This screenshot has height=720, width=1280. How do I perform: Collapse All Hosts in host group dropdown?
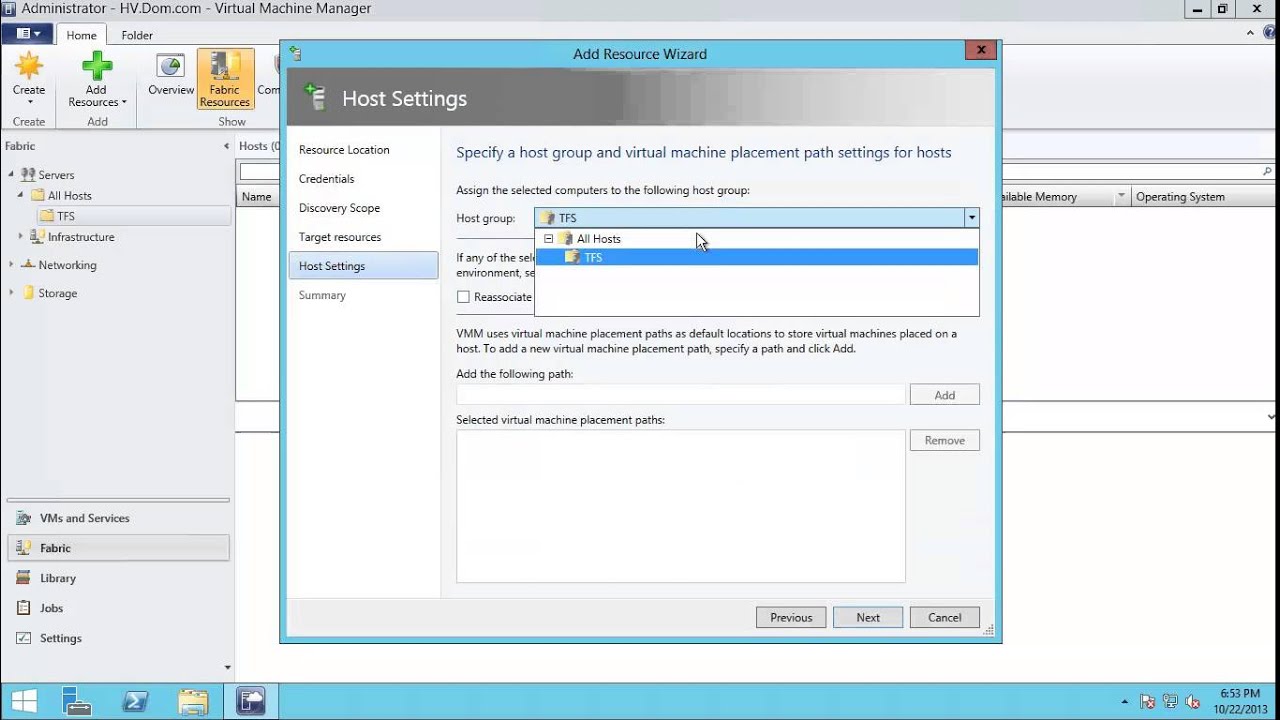click(548, 239)
